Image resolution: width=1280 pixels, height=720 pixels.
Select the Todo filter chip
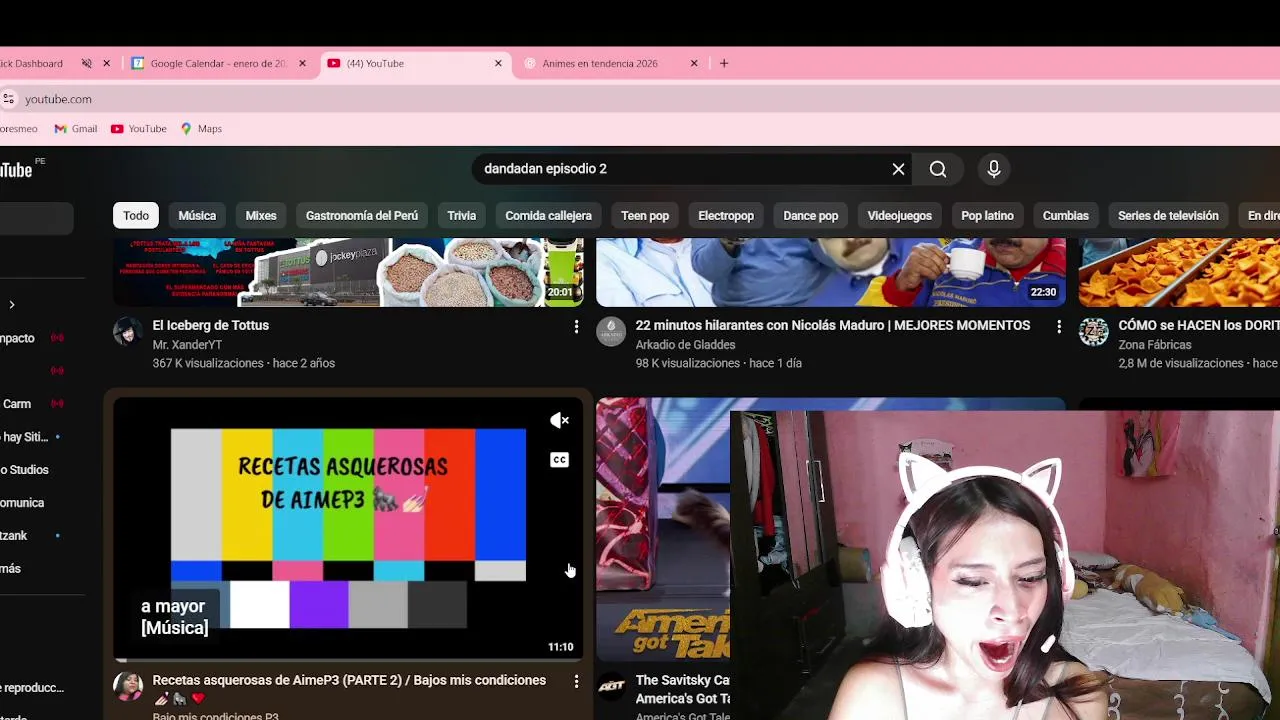(136, 216)
